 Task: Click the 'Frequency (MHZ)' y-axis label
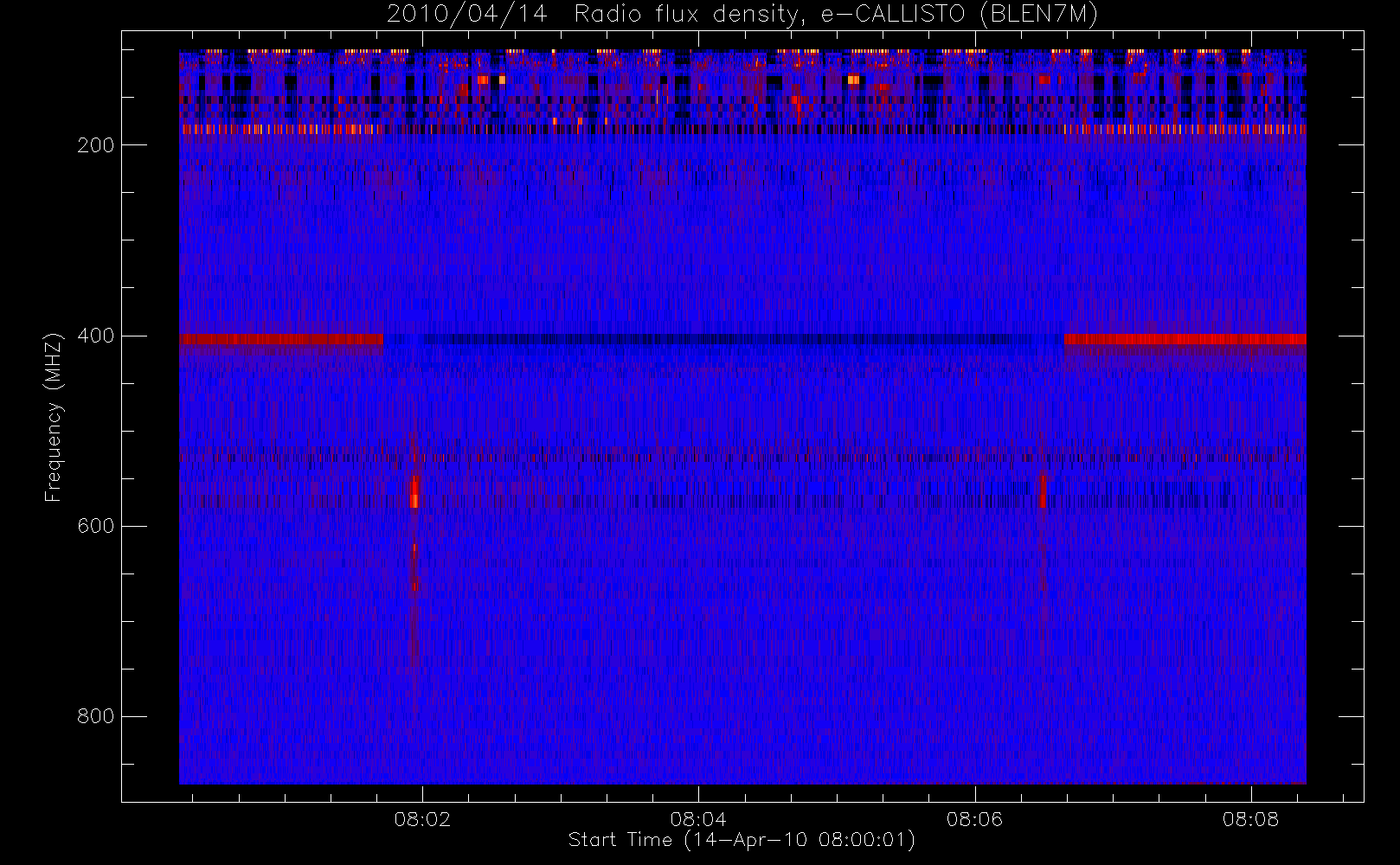[54, 417]
